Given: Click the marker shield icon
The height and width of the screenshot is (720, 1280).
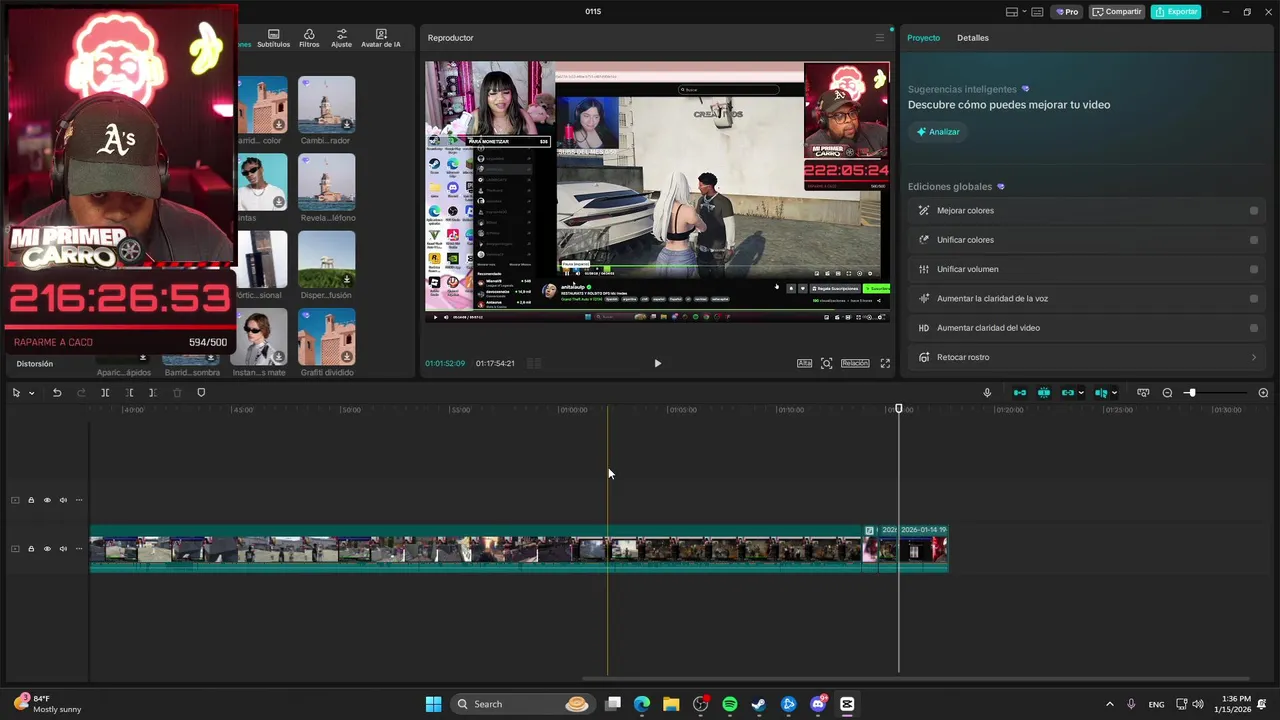Looking at the screenshot, I should point(201,393).
